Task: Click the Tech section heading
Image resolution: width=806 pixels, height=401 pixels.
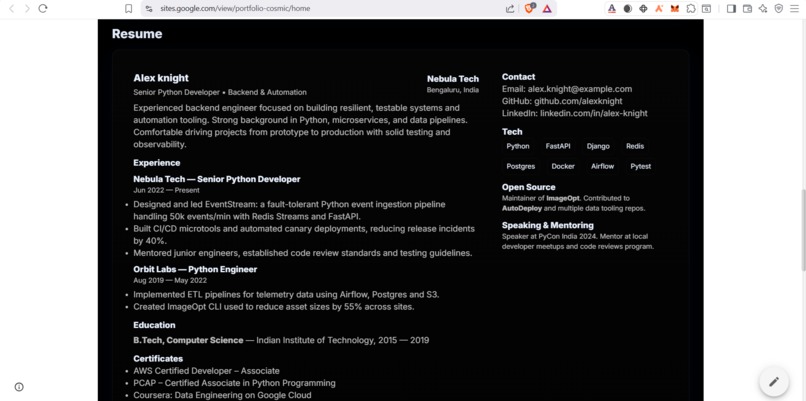Action: (x=512, y=132)
